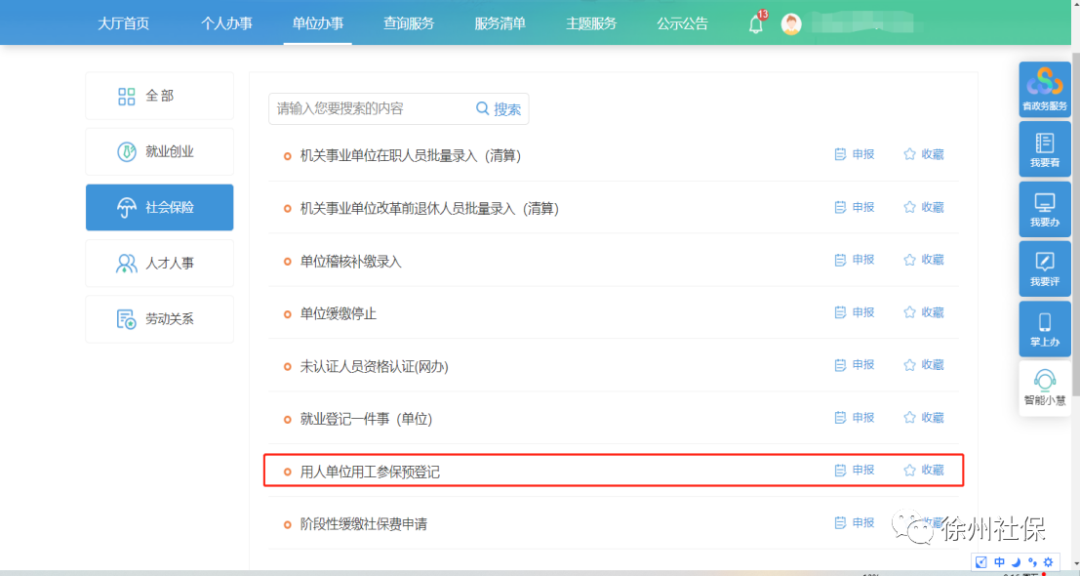Open the 单位缓缴停止 item
This screenshot has height=576, width=1080.
click(x=338, y=314)
